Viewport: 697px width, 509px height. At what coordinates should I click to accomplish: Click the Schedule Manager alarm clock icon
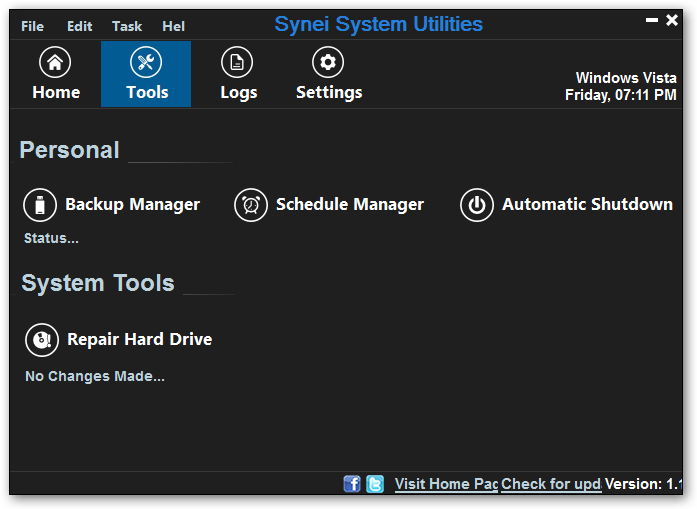tap(251, 205)
